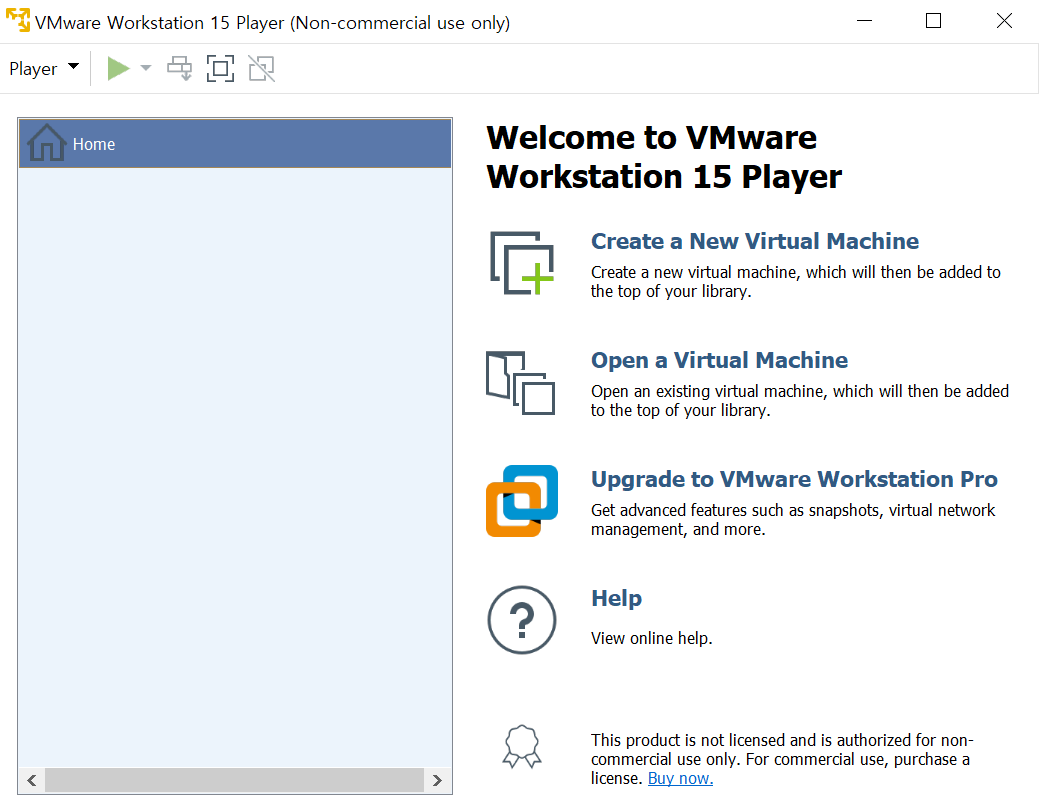Click the question mark help icon
Screen dimensions: 1039x811
tap(522, 620)
